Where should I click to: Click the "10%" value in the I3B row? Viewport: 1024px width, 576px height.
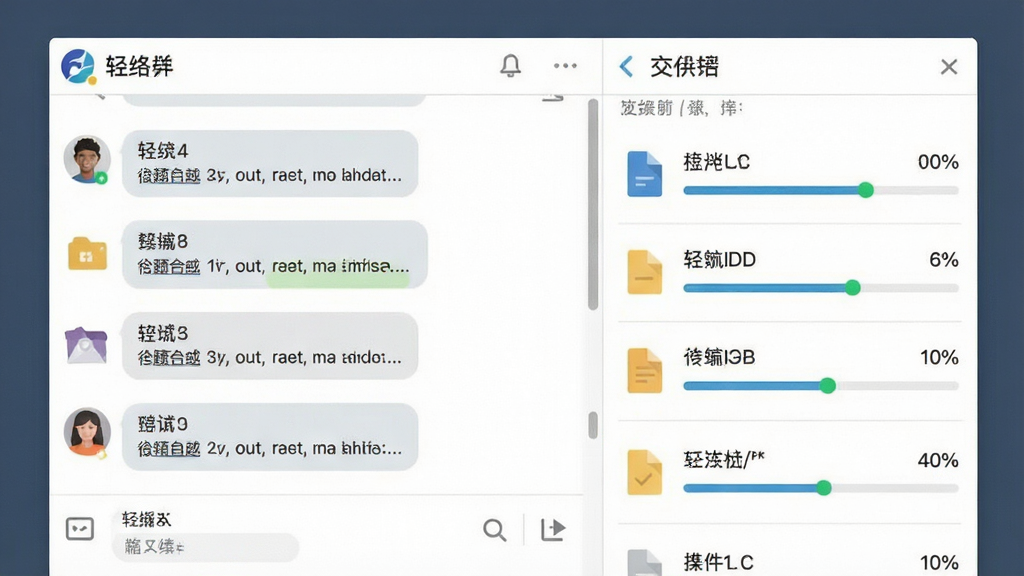click(939, 357)
